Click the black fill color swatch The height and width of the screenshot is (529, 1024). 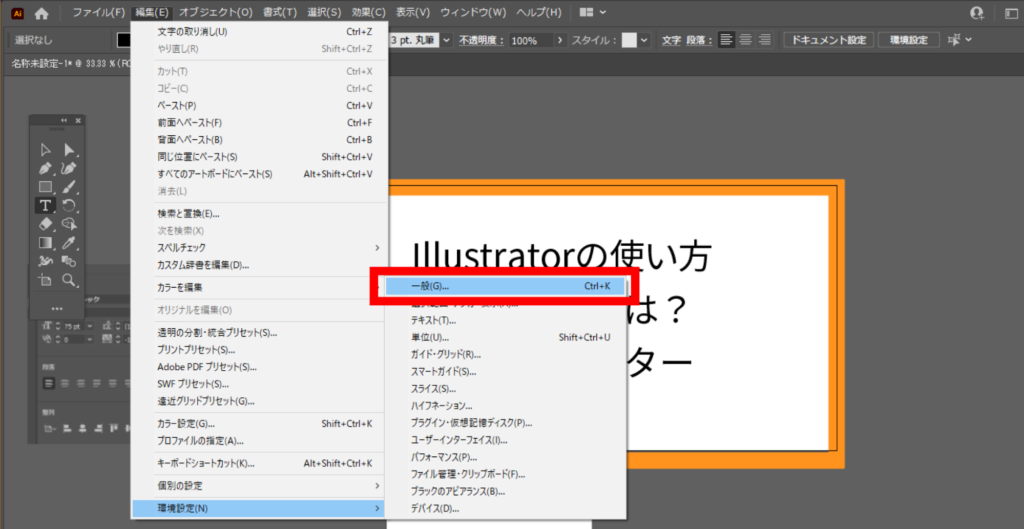pos(124,40)
